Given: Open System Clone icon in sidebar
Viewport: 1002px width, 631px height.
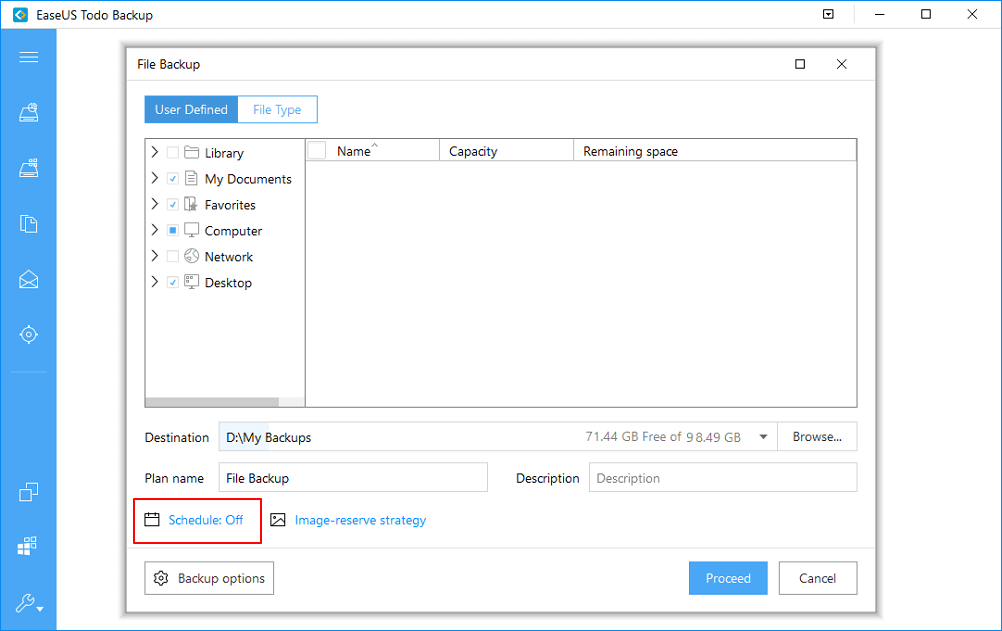Looking at the screenshot, I should click(x=27, y=545).
